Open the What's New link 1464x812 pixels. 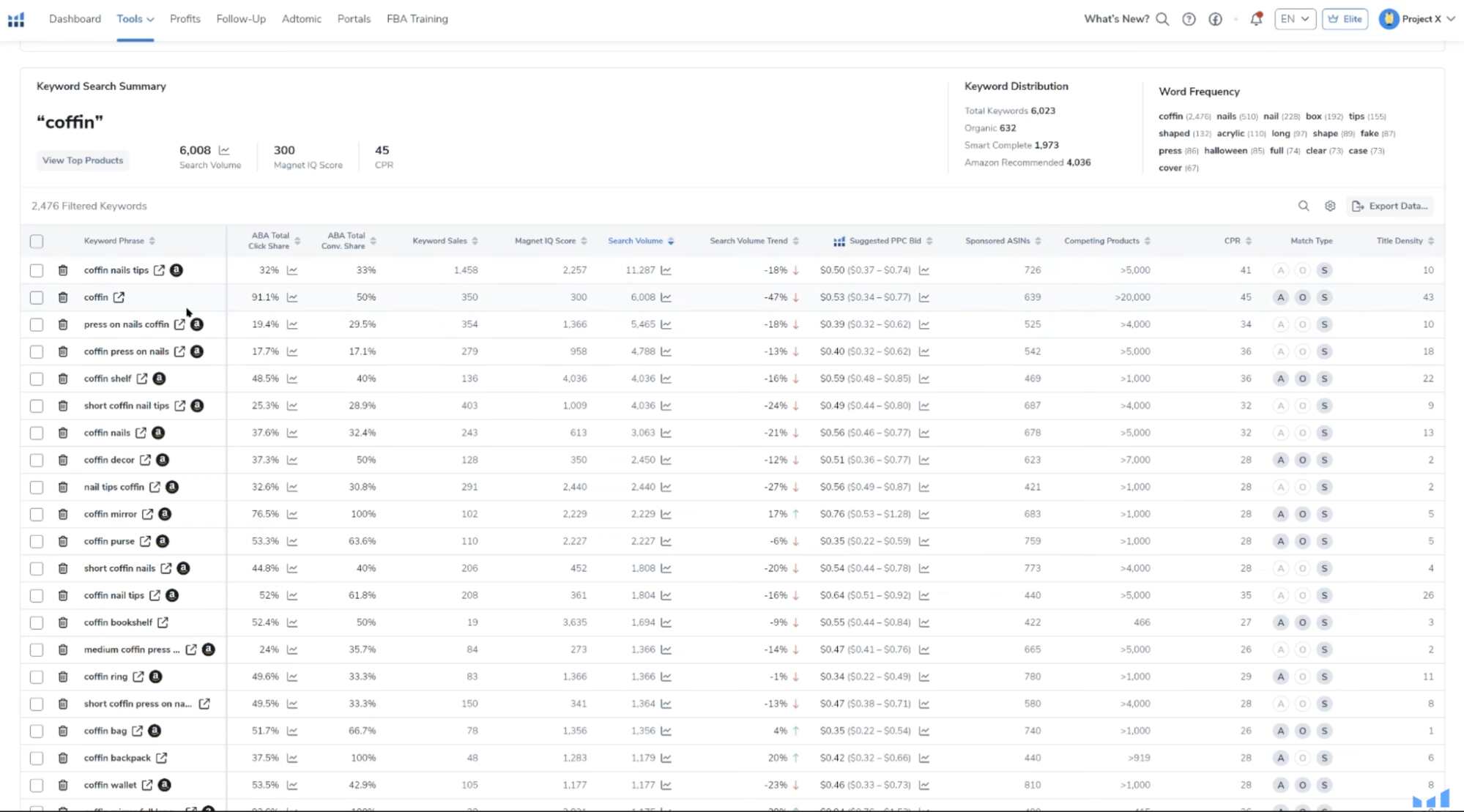pos(1116,19)
